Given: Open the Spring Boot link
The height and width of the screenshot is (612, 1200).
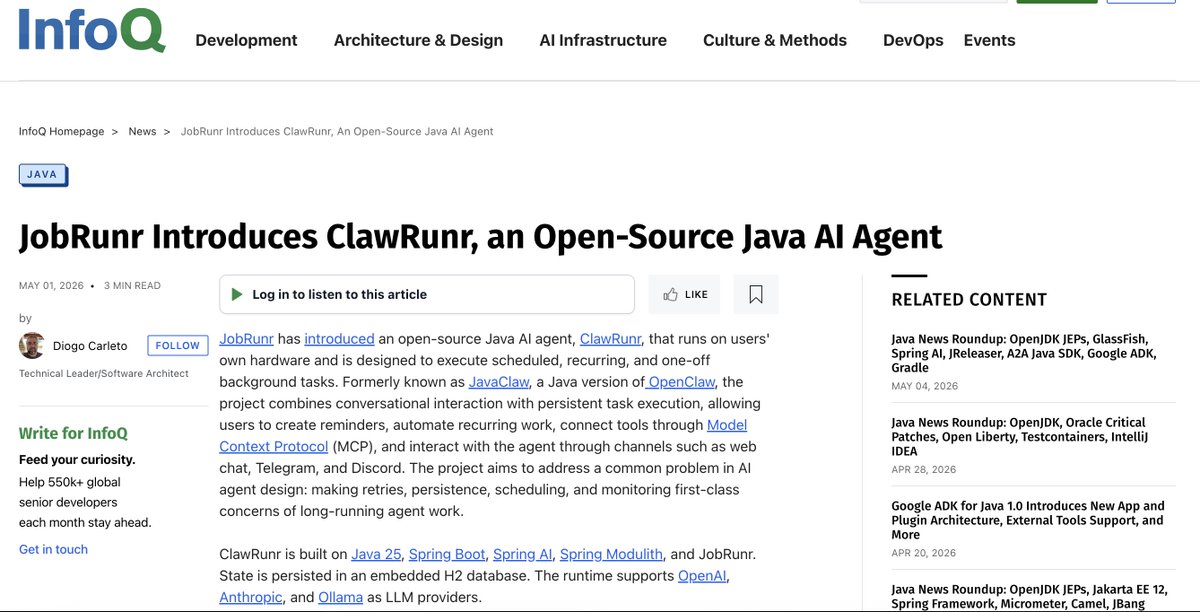Looking at the screenshot, I should [447, 554].
